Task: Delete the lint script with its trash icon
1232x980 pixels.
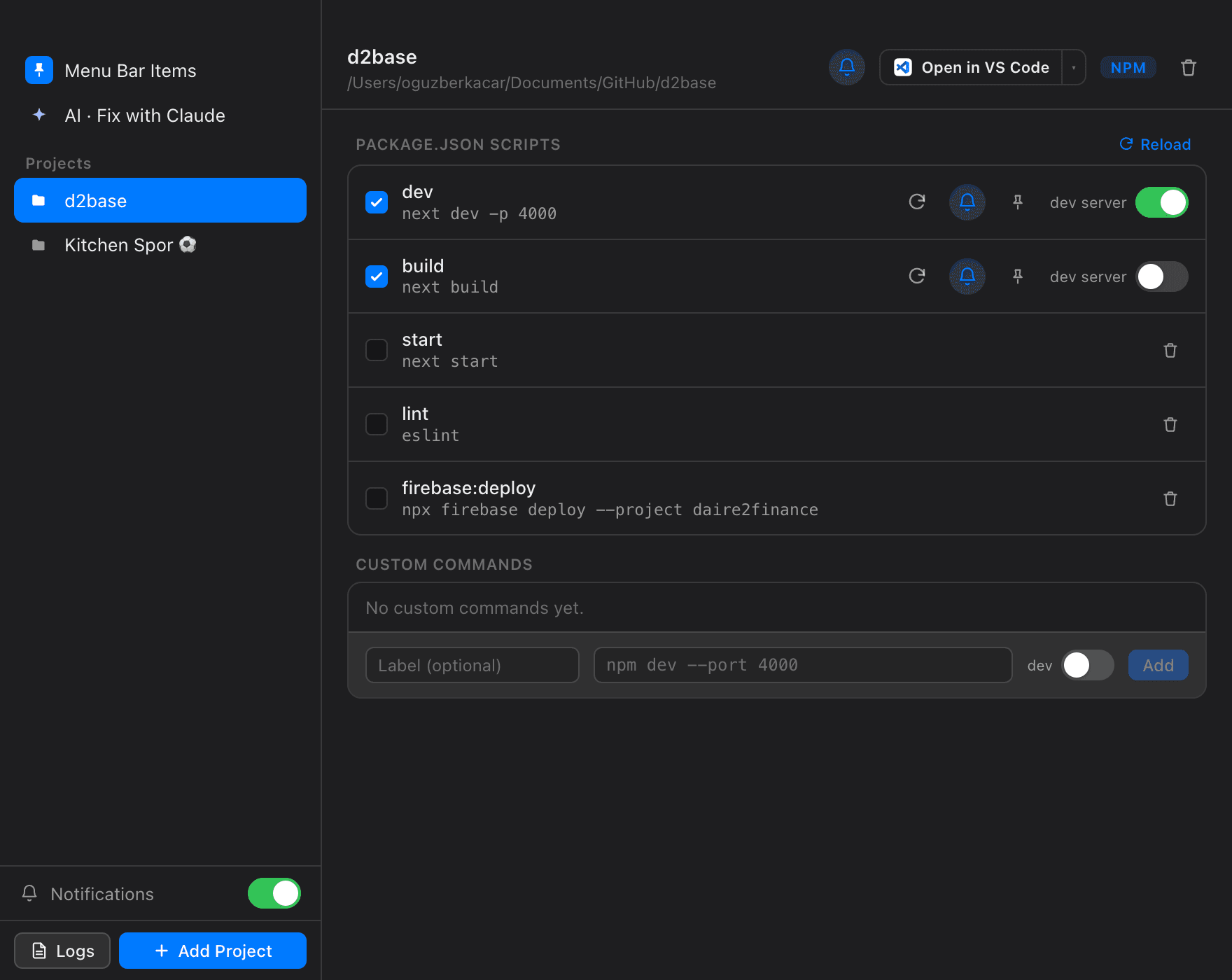Action: coord(1170,424)
